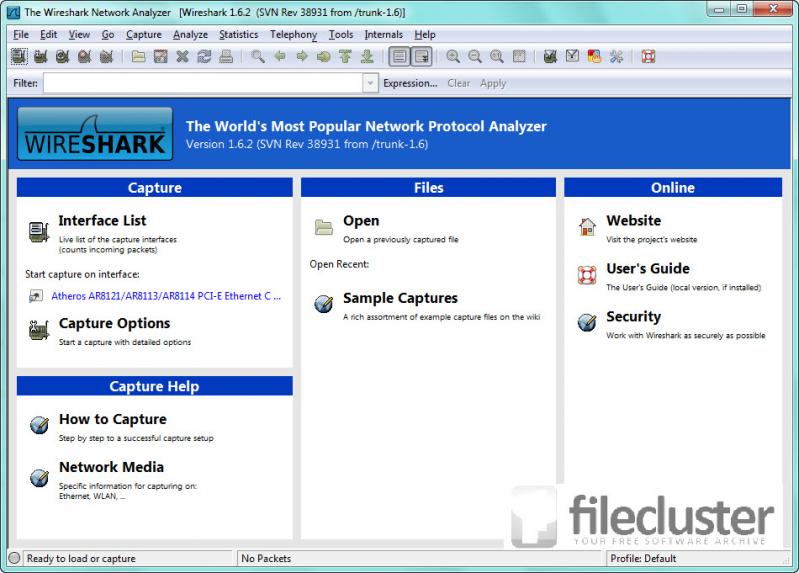
Task: Click the Find packet magnifier icon
Action: point(258,56)
